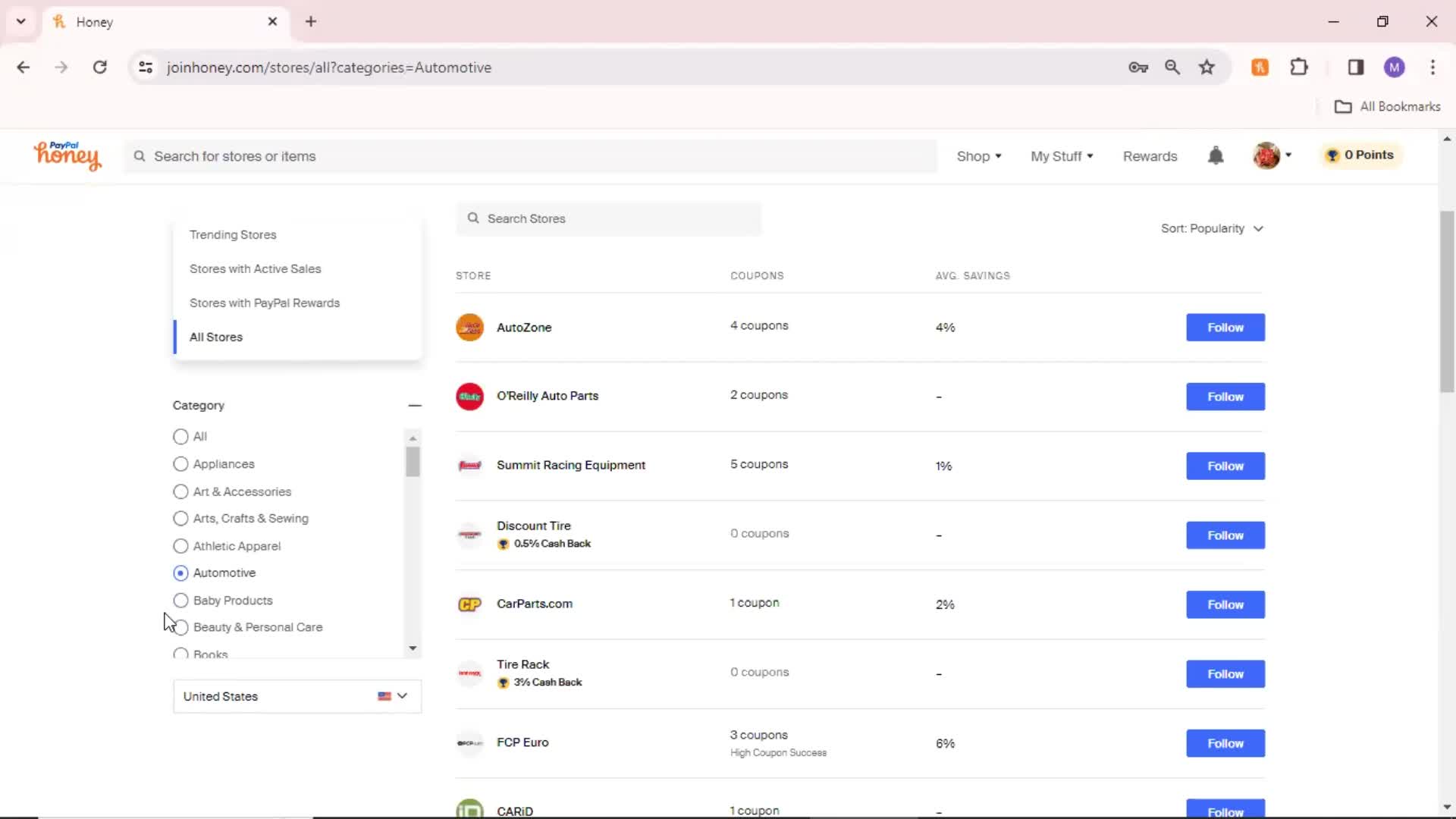Click the browser refresh icon
Screen dimensions: 1456x819
(x=99, y=67)
